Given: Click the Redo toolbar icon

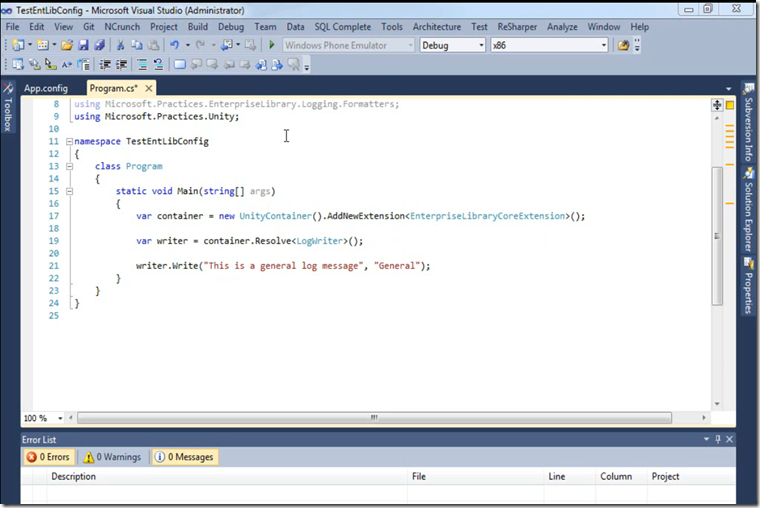Looking at the screenshot, I should pos(200,45).
